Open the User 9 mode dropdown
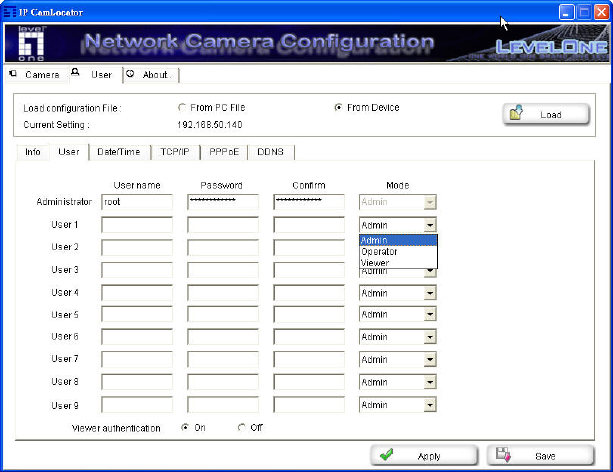 coord(430,405)
